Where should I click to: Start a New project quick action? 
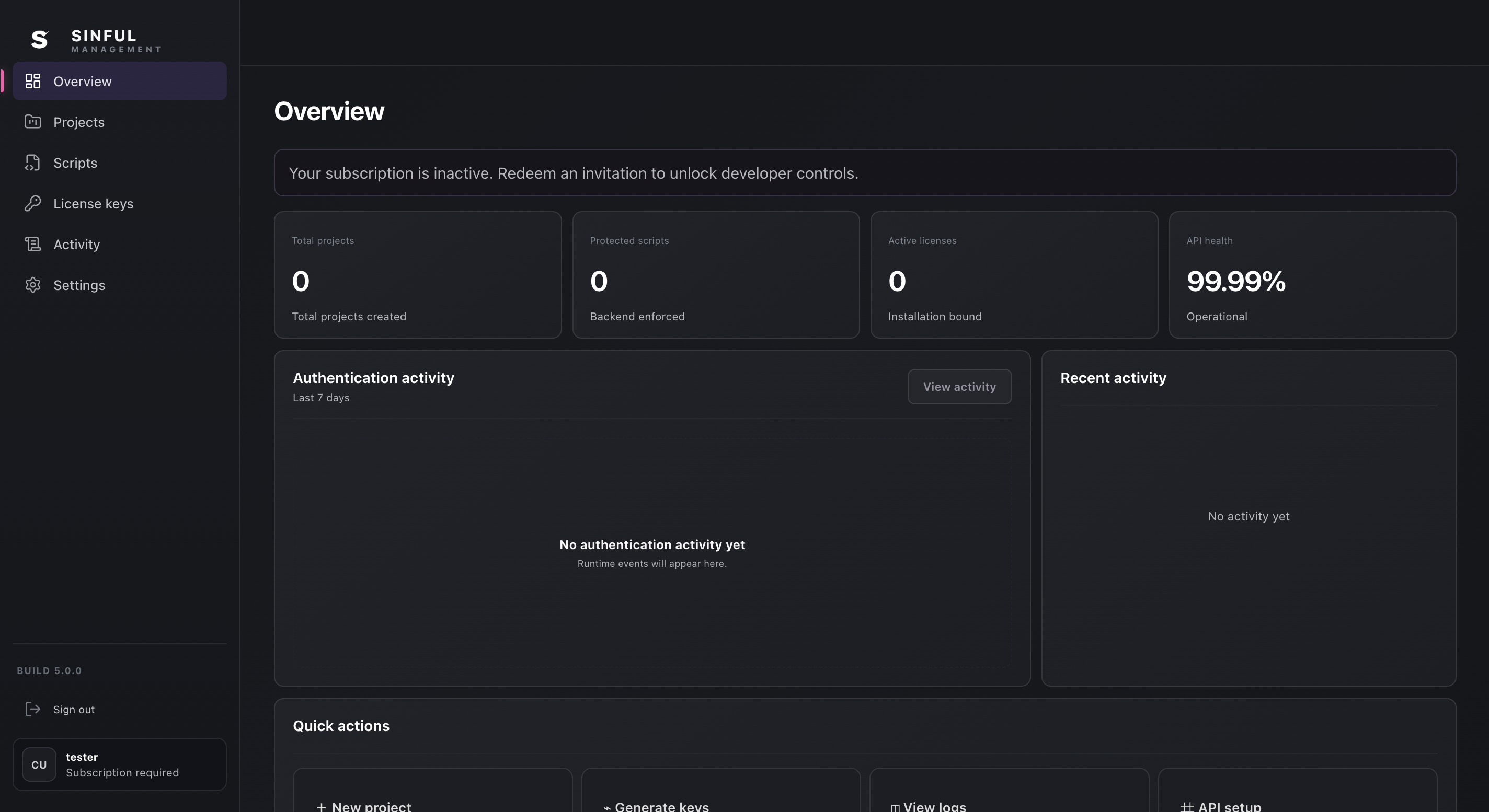(432, 790)
